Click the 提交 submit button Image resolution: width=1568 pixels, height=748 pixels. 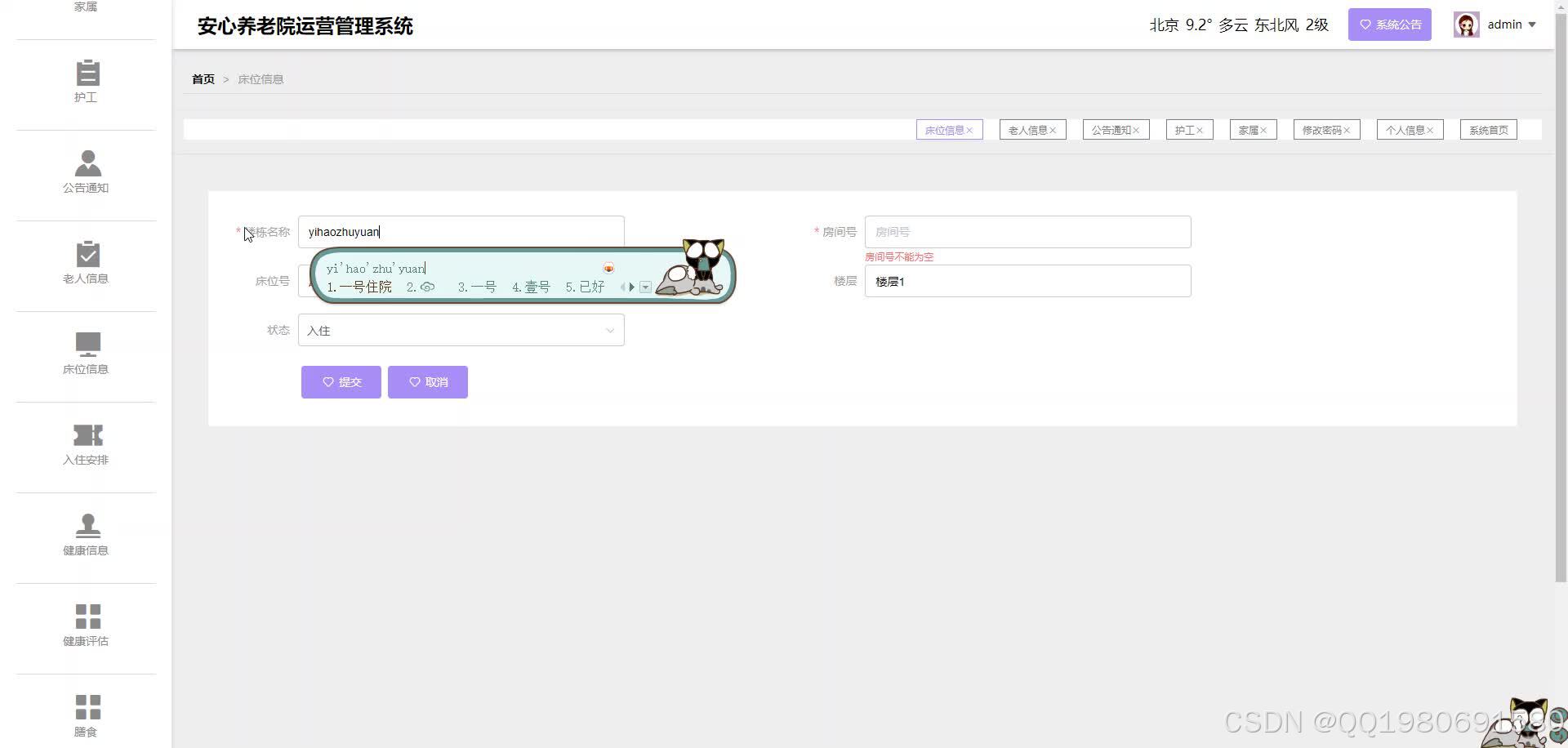(341, 382)
